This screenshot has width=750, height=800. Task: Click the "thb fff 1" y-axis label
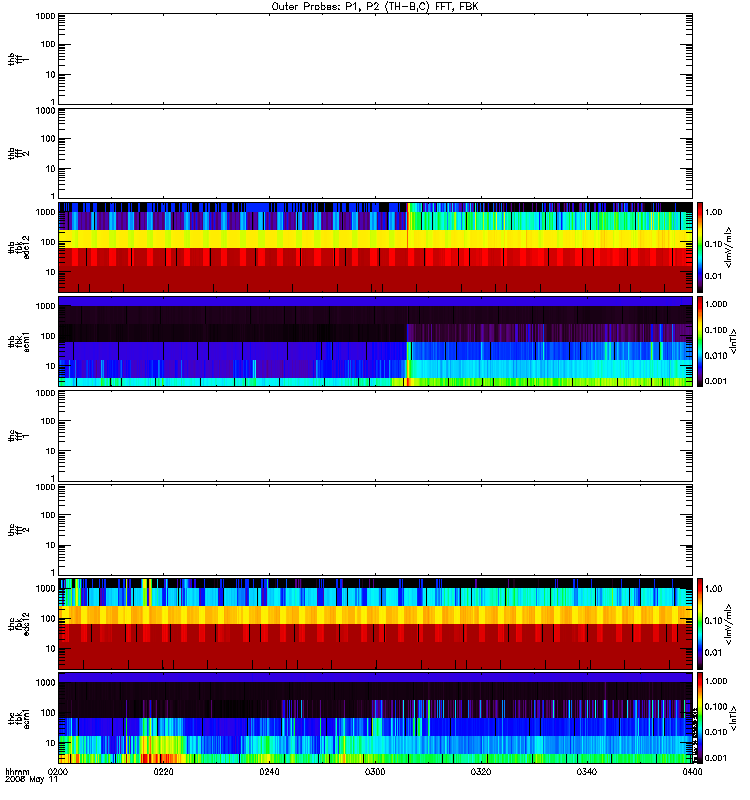(x=19, y=59)
